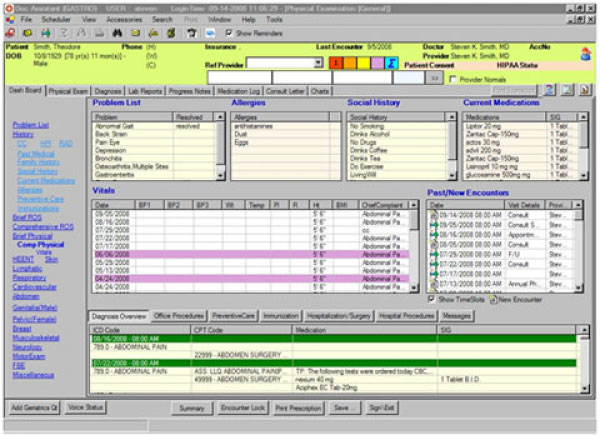Click the Voice Status button
The image size is (600, 435).
(85, 407)
